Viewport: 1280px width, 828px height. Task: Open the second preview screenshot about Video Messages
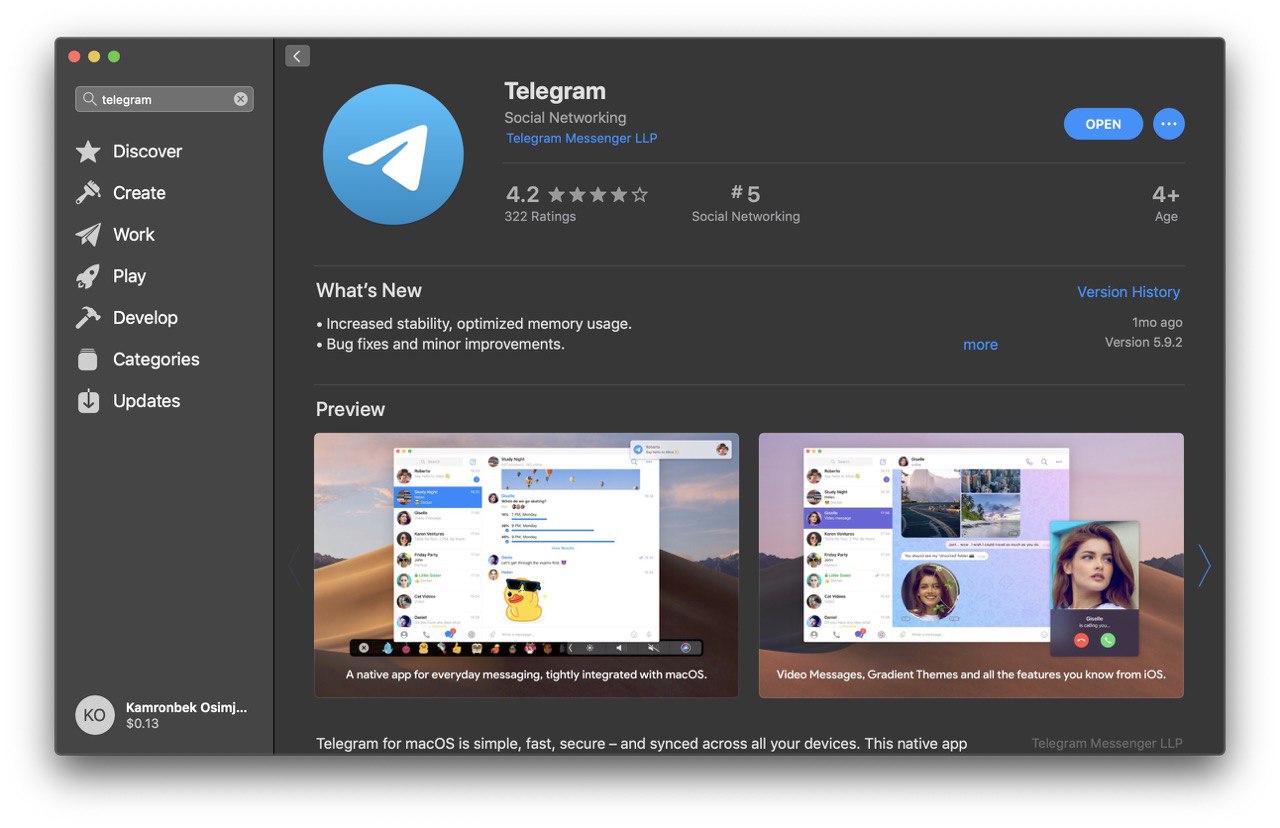[x=971, y=565]
